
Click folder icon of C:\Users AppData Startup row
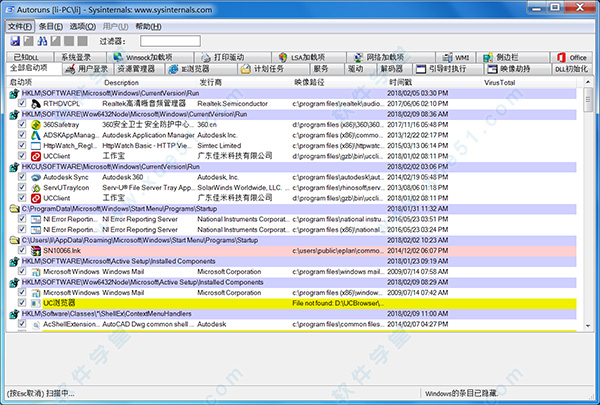pyautogui.click(x=15, y=240)
